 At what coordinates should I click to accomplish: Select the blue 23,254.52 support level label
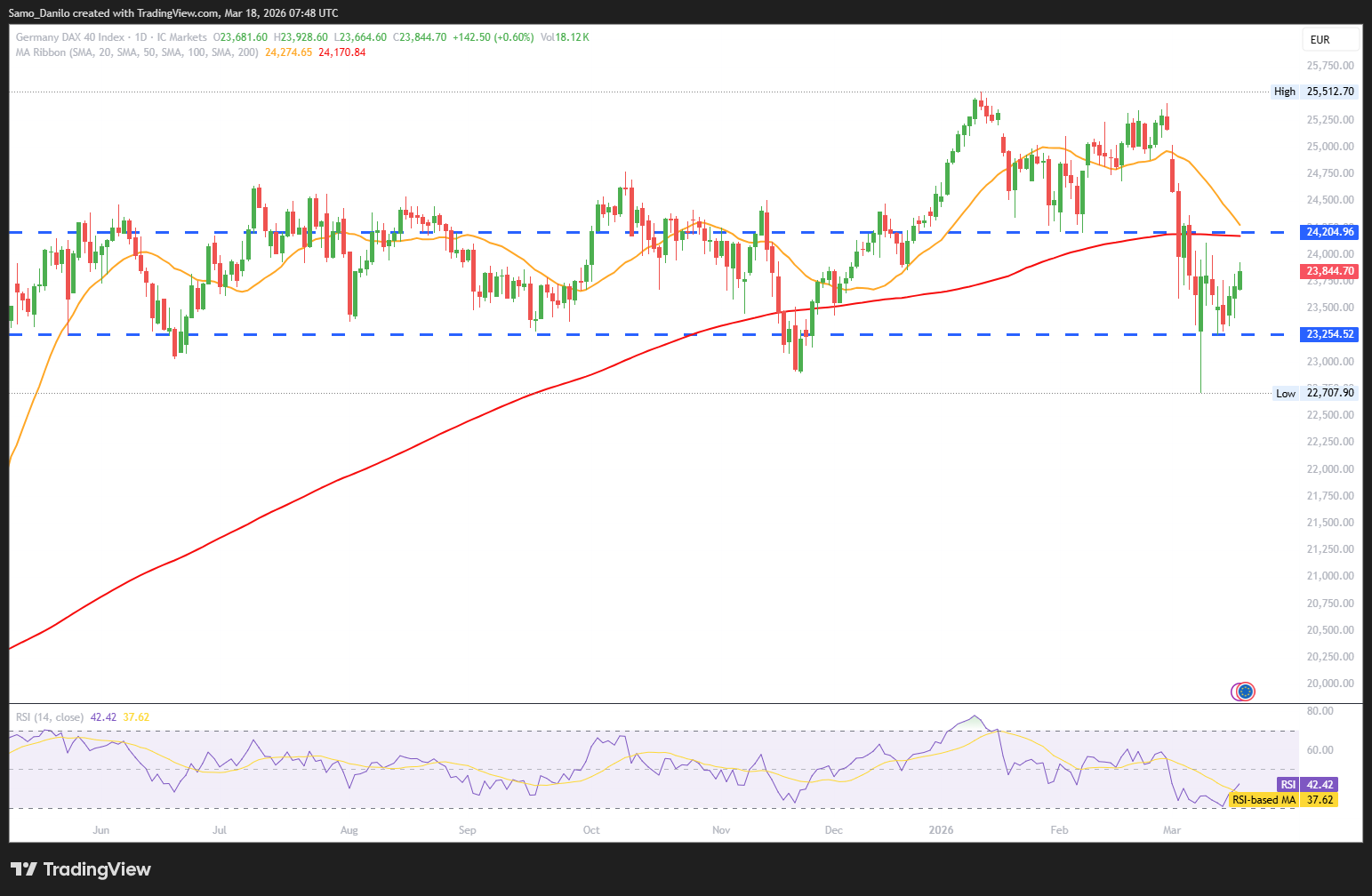click(x=1329, y=334)
